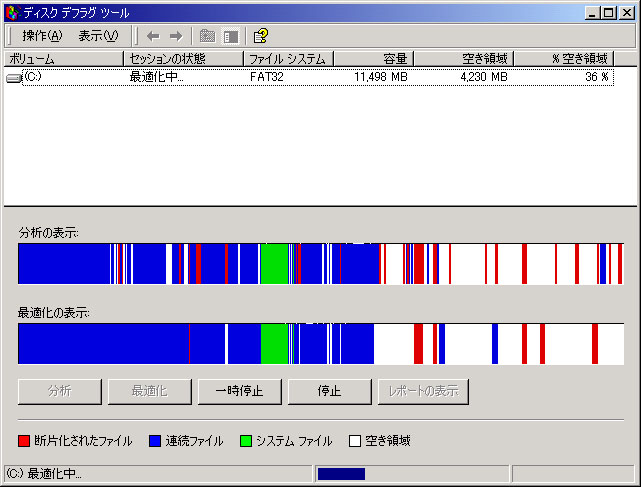Sort by the ボリューム column header
641x487 pixels.
click(63, 59)
